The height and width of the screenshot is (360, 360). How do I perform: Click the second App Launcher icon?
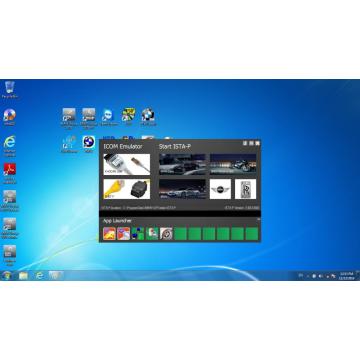(x=124, y=234)
